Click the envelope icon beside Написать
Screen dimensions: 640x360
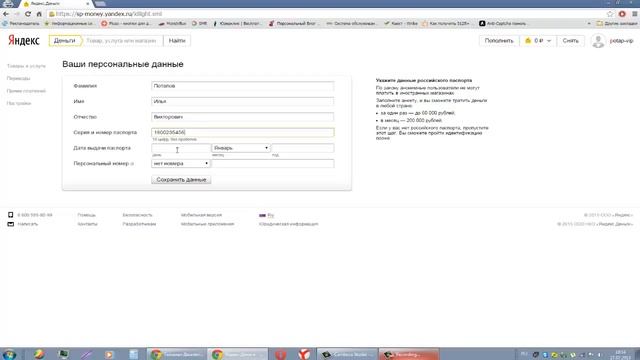pos(11,224)
